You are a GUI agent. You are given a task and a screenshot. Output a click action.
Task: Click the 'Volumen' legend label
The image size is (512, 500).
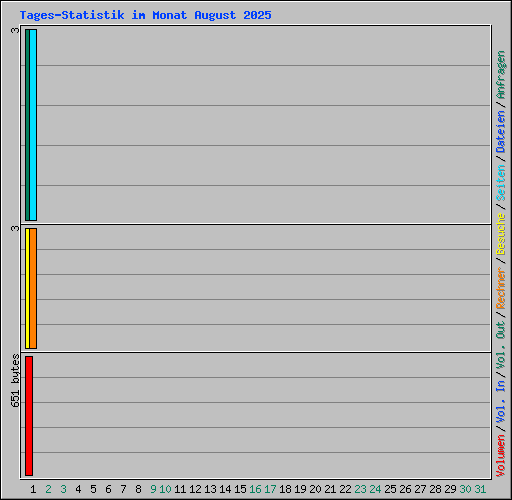click(500, 455)
